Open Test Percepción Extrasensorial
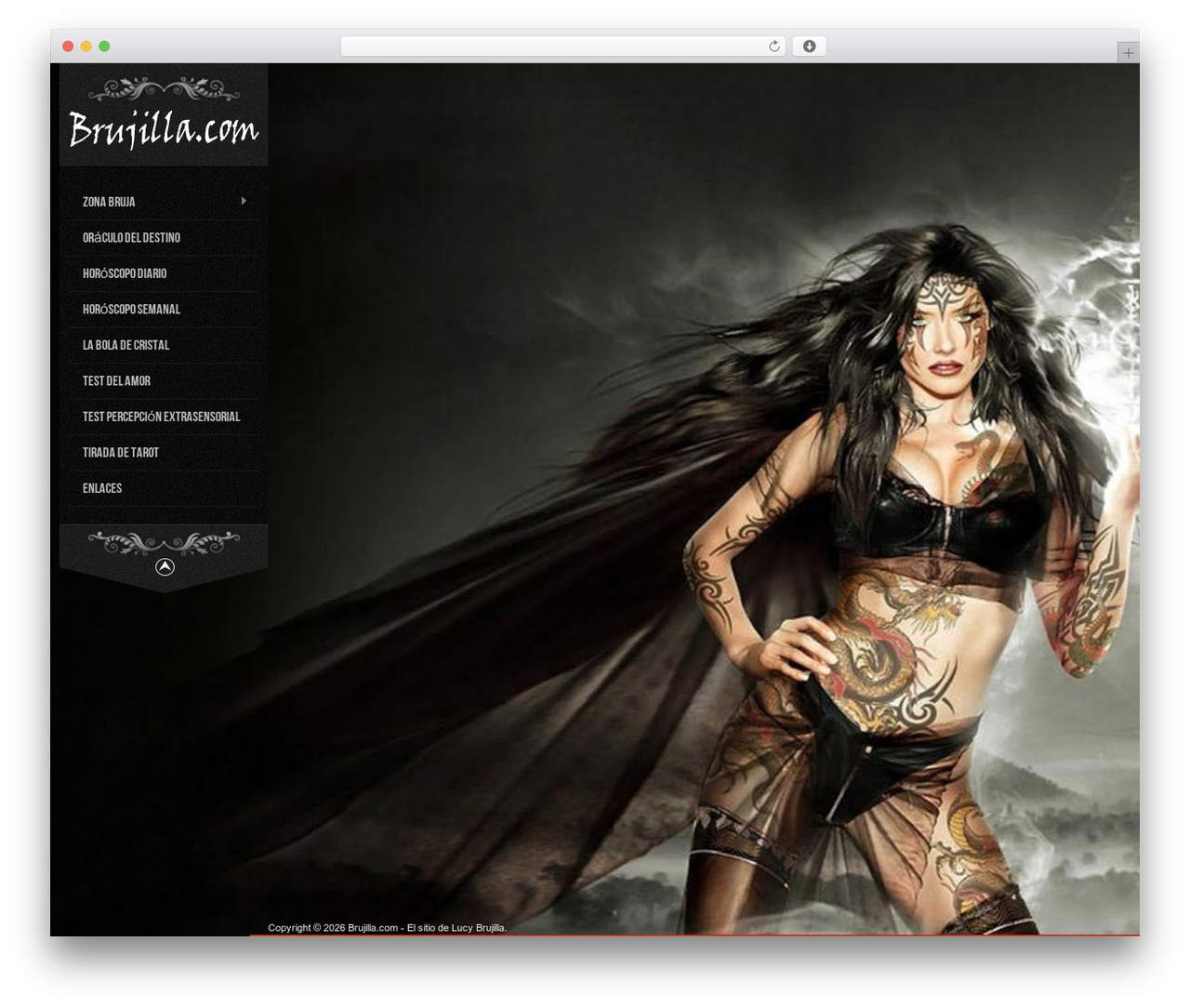1190x1008 pixels. coord(161,417)
